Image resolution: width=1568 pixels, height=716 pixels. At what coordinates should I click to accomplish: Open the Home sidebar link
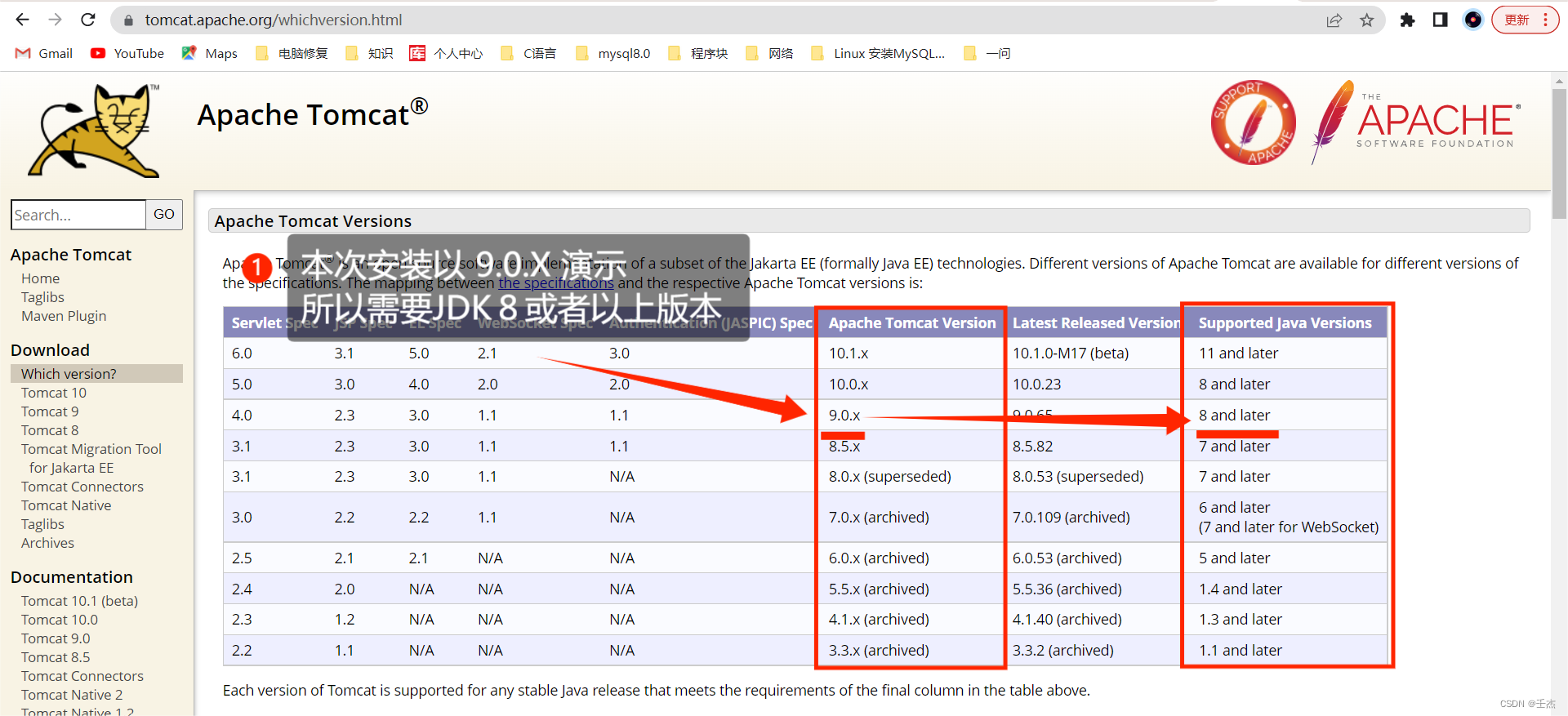[x=41, y=278]
